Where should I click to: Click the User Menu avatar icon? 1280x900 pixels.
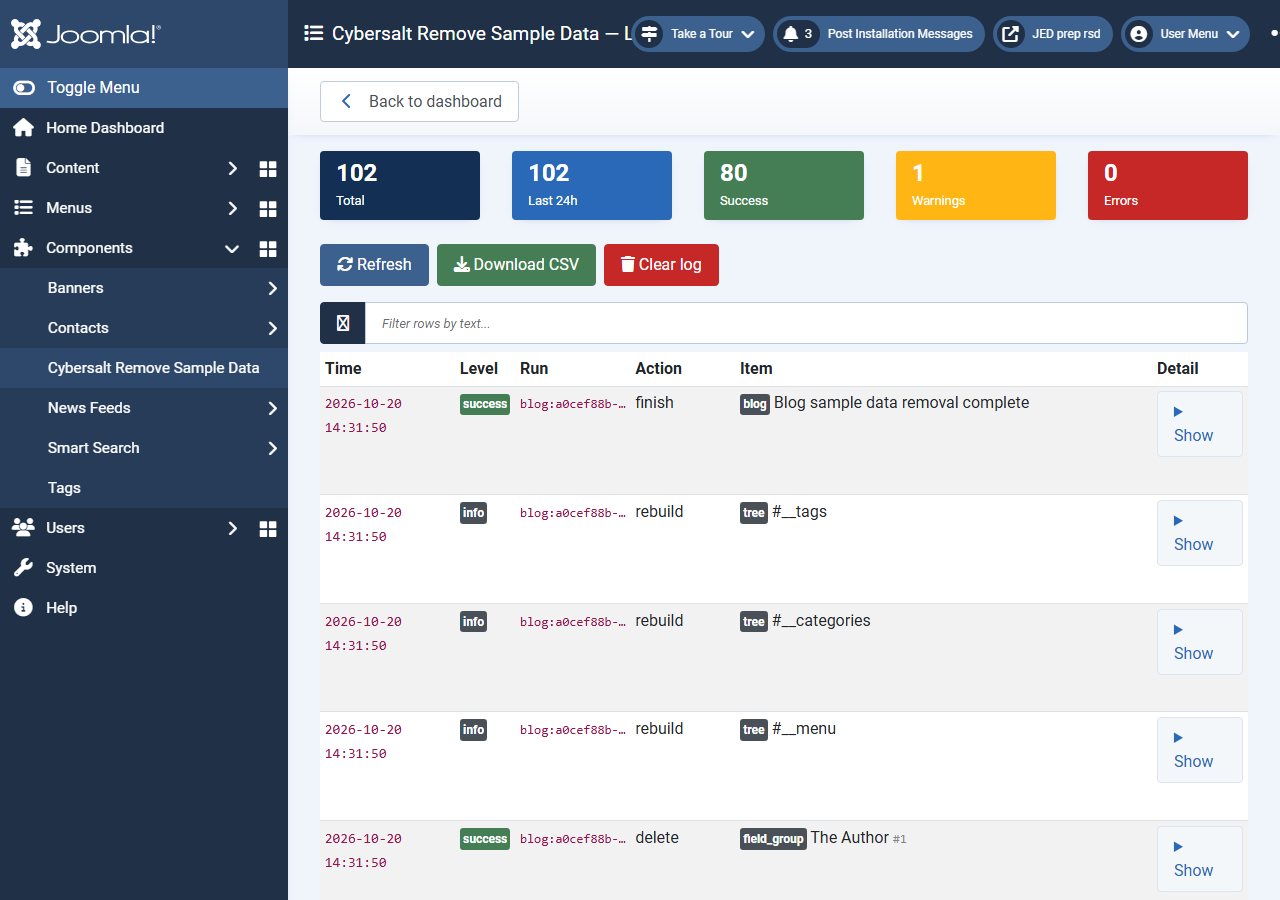[x=1138, y=34]
